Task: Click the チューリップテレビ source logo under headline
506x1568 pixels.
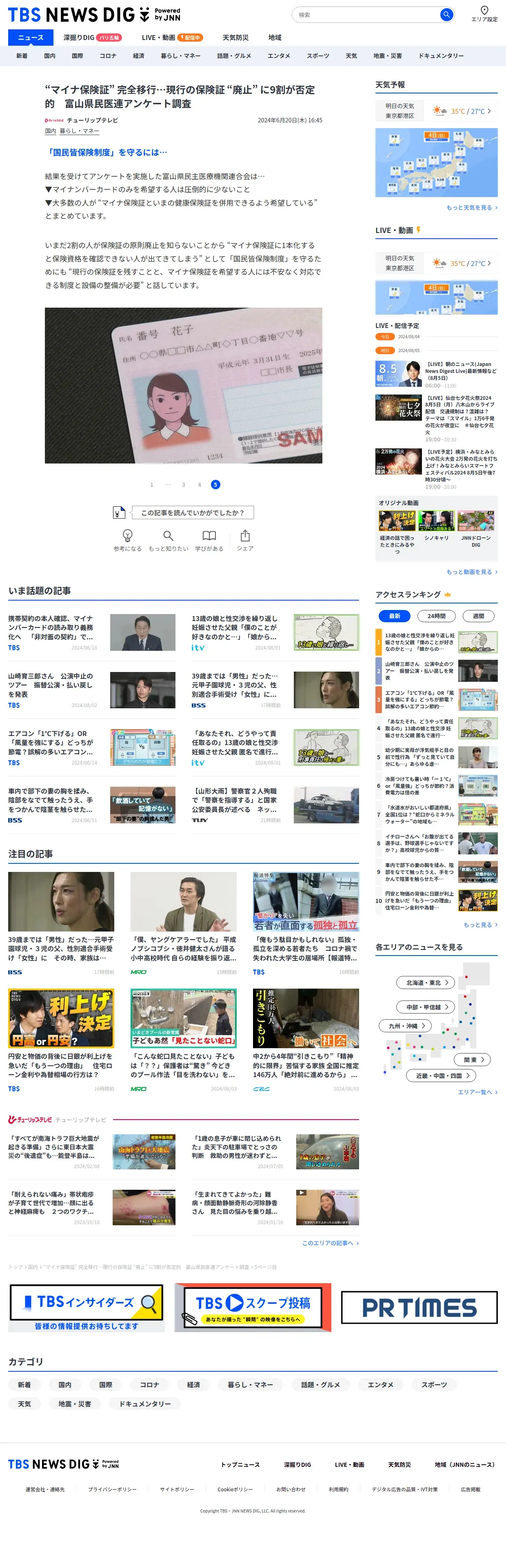Action: click(54, 120)
